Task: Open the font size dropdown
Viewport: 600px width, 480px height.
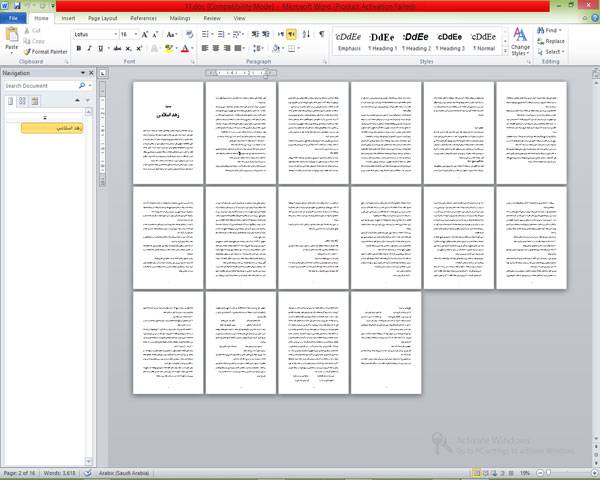Action: click(136, 34)
